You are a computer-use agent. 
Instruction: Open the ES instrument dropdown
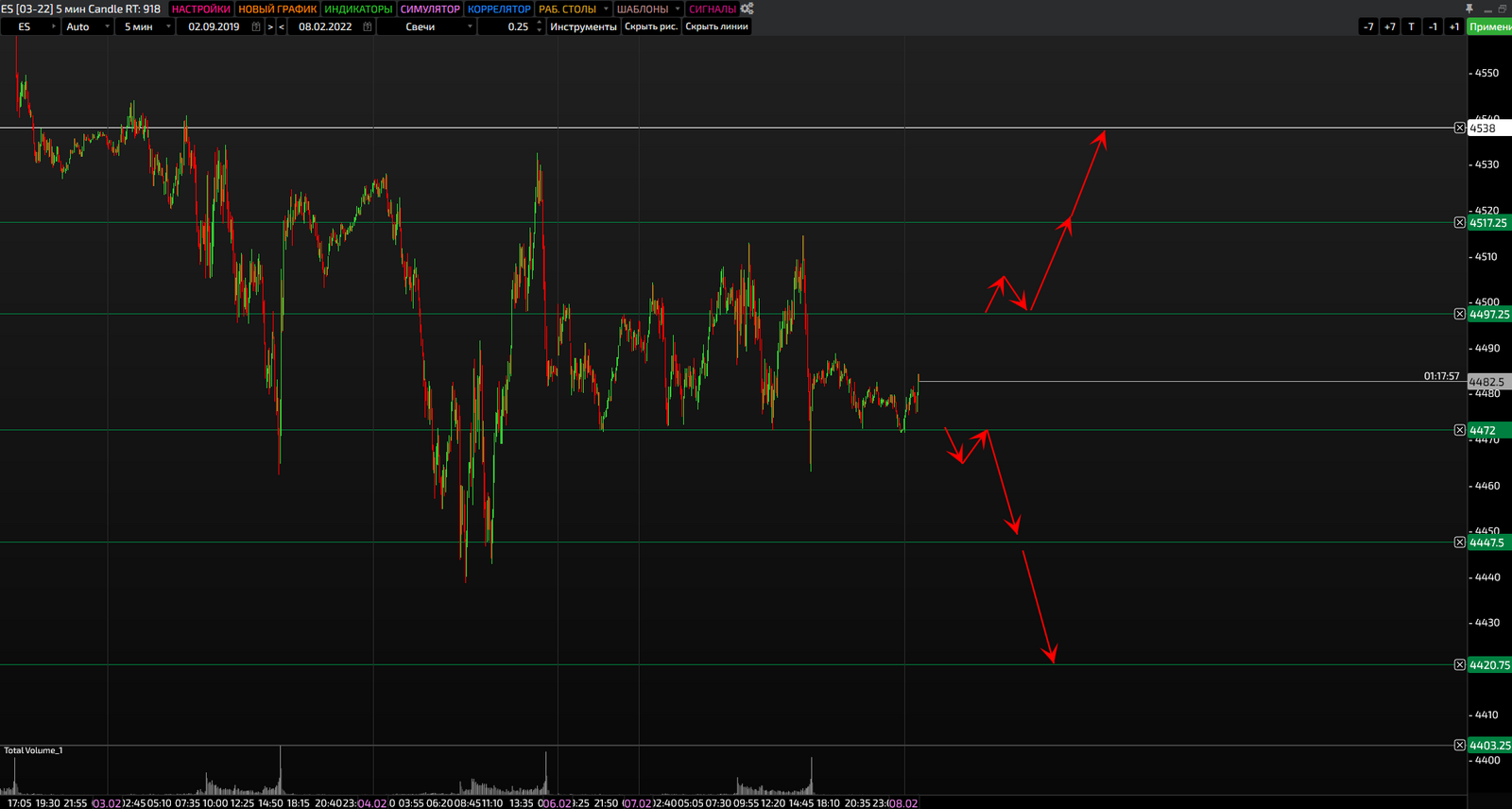[x=30, y=26]
